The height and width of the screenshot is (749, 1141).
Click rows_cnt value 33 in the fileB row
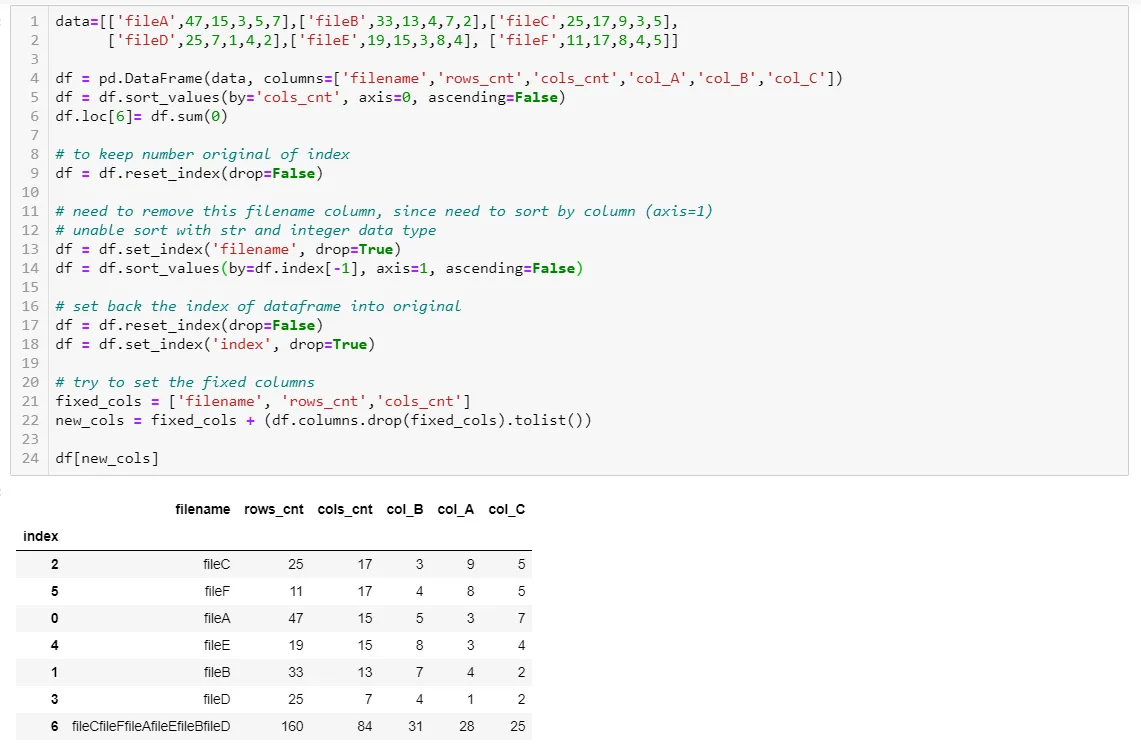(295, 672)
